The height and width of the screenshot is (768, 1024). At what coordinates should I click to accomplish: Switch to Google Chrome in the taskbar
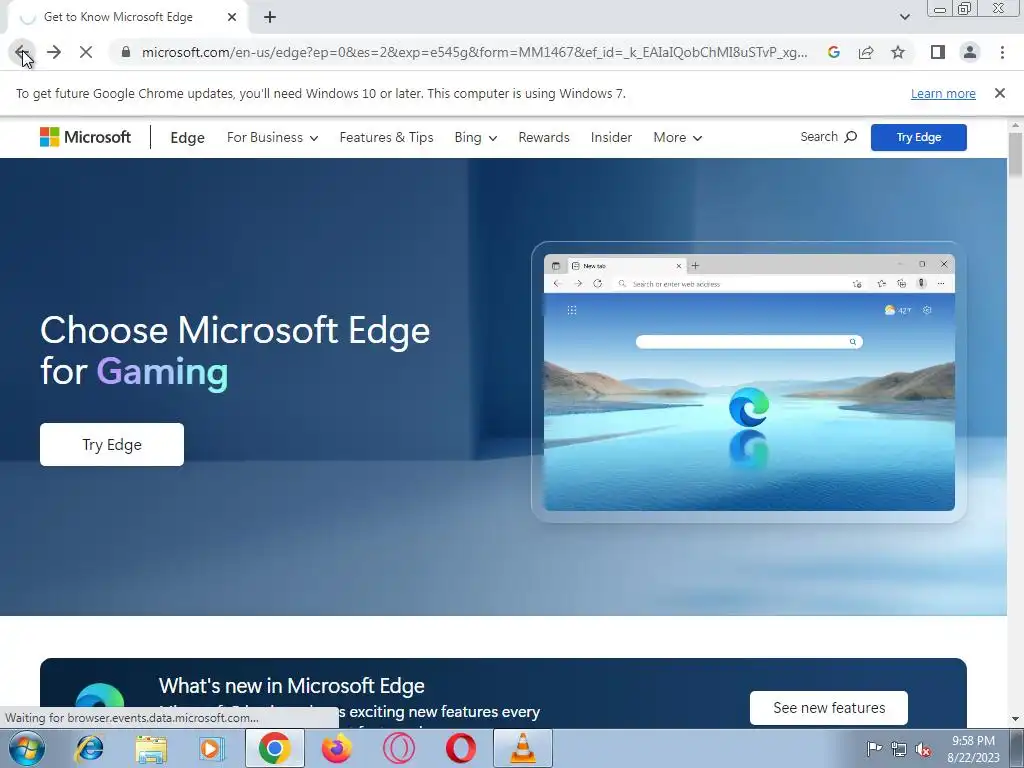point(274,748)
